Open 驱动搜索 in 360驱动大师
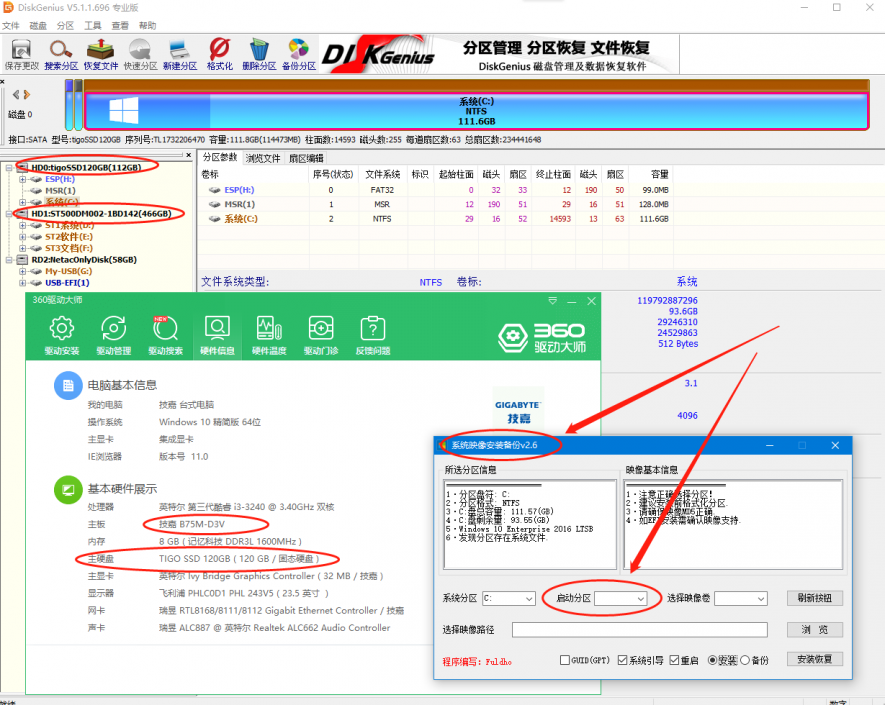Image resolution: width=885 pixels, height=705 pixels. pos(165,336)
